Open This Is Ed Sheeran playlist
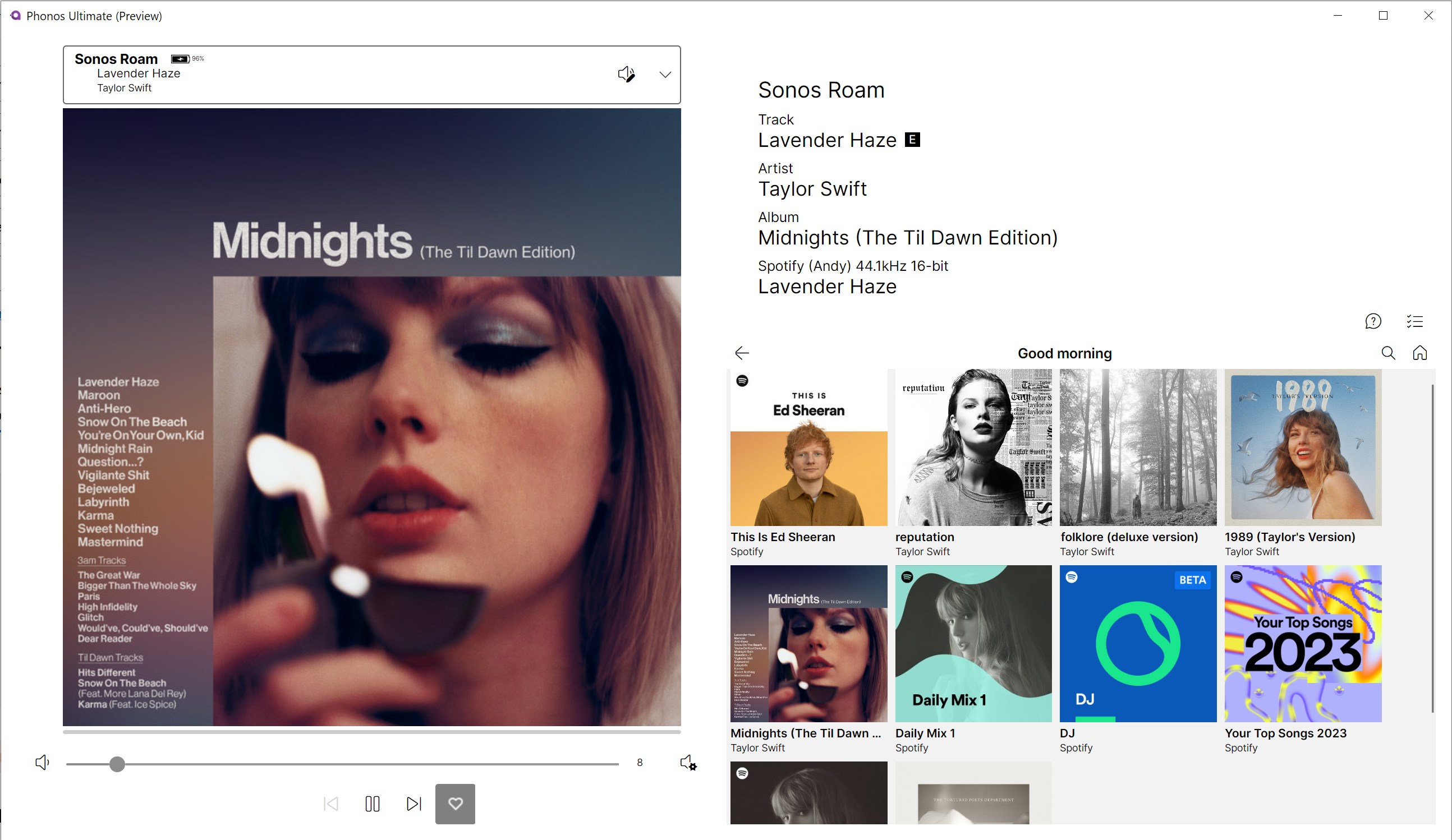This screenshot has width=1452, height=840. [808, 447]
